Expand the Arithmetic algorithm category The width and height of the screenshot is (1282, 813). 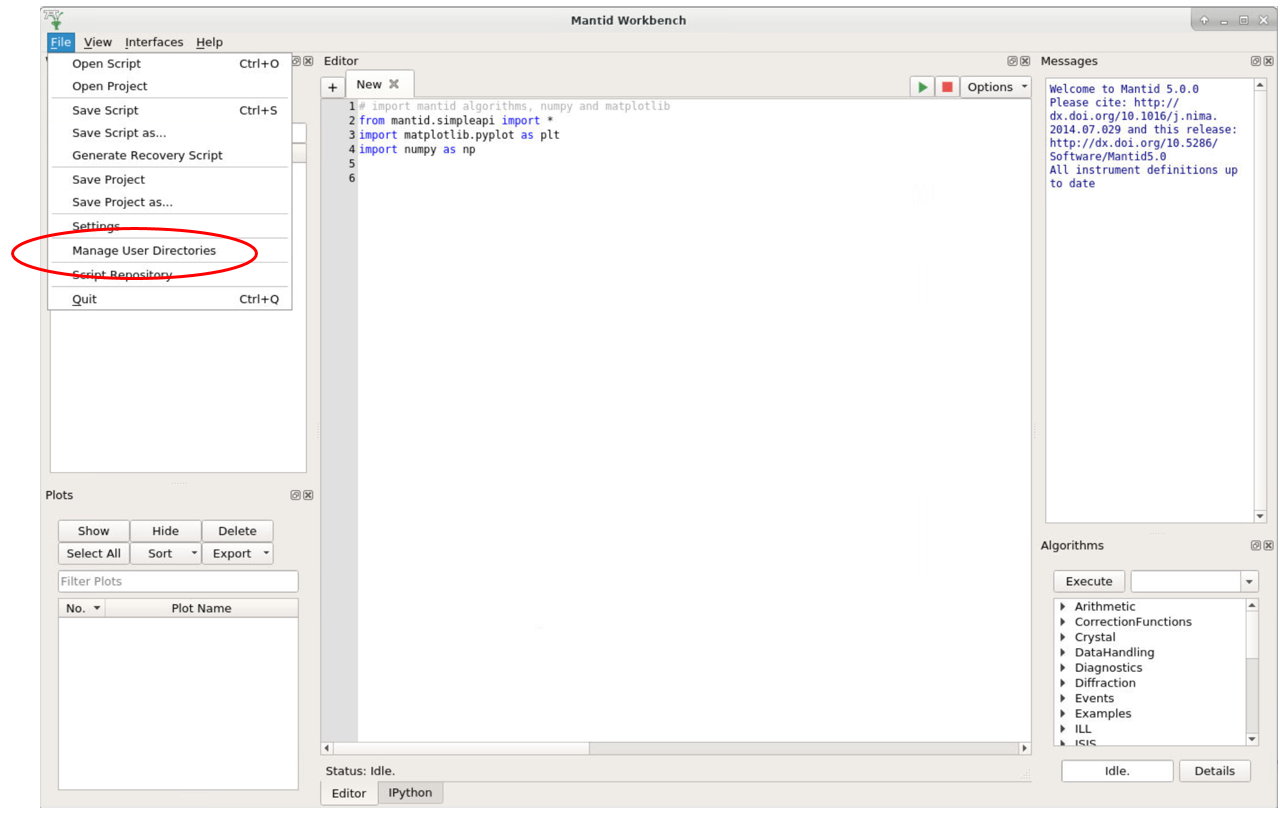point(1063,606)
